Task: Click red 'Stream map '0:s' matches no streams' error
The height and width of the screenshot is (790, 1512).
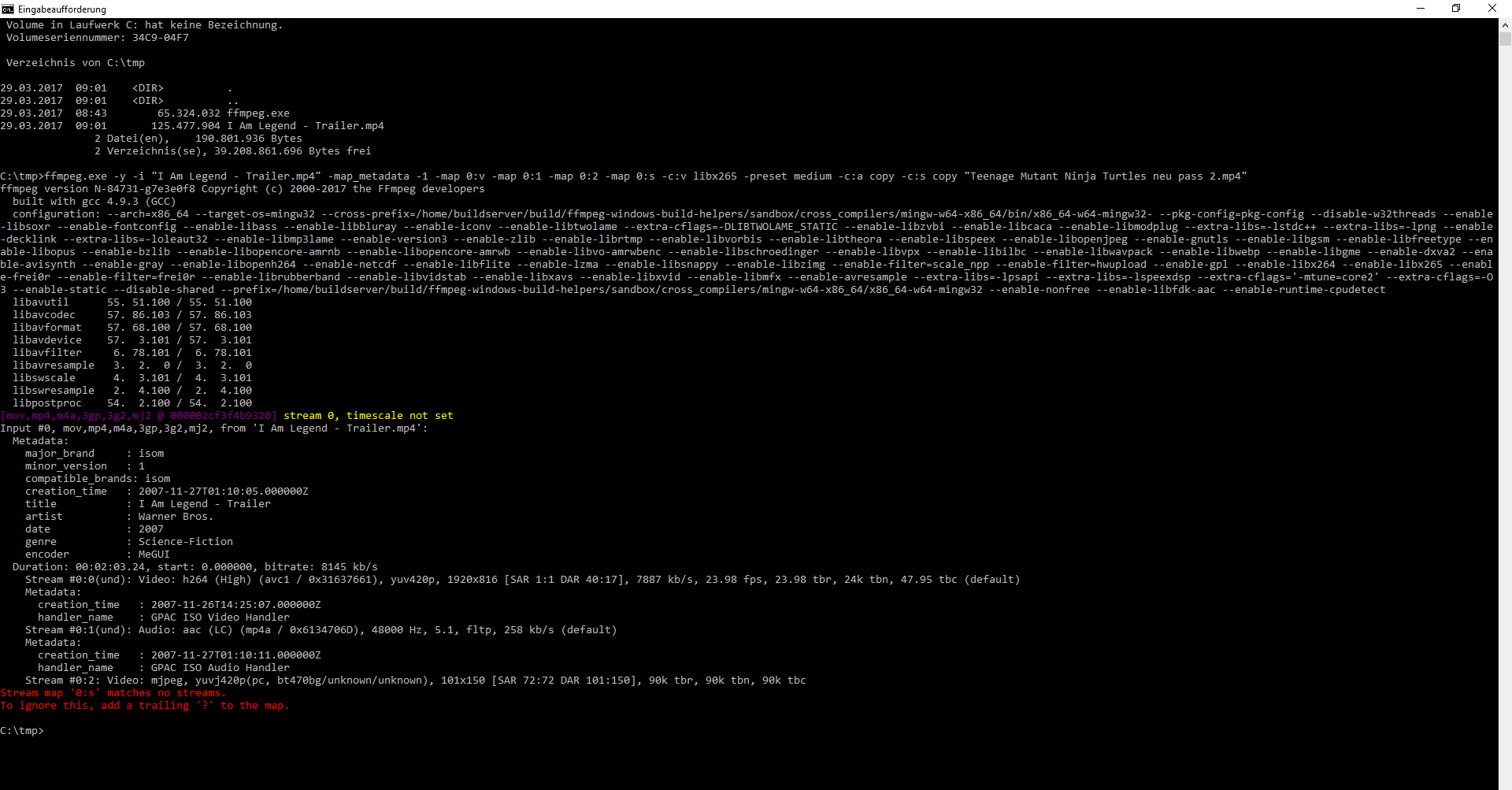Action: coord(113,693)
